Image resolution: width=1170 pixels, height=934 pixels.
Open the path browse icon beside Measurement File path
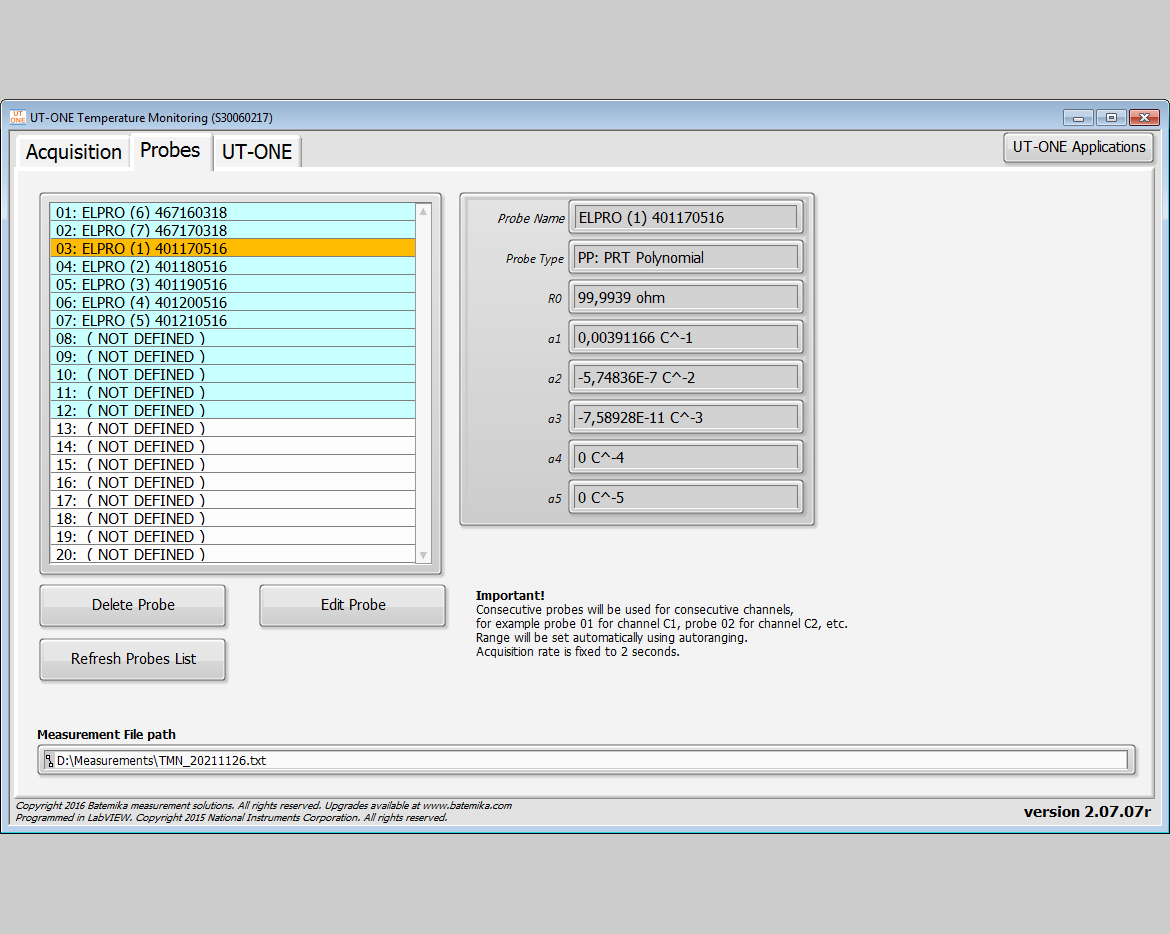48,760
